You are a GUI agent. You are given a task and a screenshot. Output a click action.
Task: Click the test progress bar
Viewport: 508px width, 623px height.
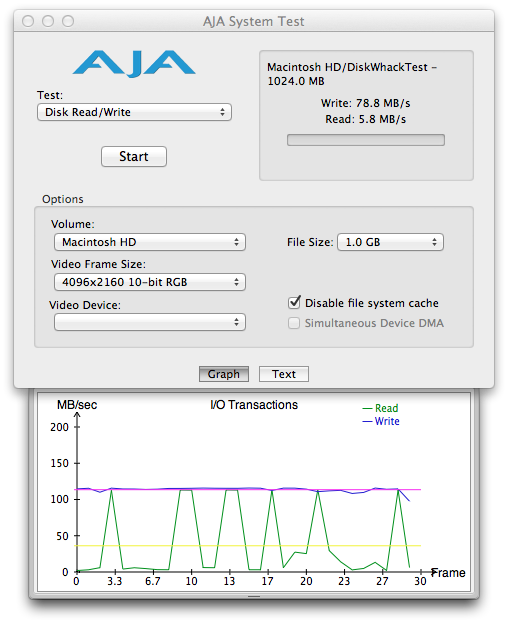pyautogui.click(x=366, y=140)
